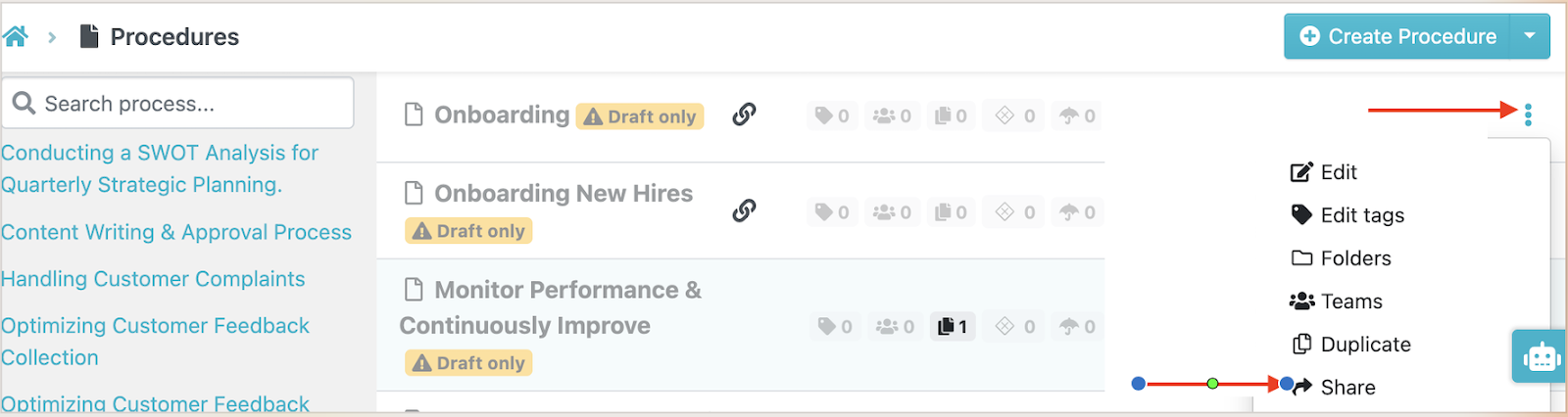
Task: Open the chatbot robot icon
Action: coord(1541,356)
